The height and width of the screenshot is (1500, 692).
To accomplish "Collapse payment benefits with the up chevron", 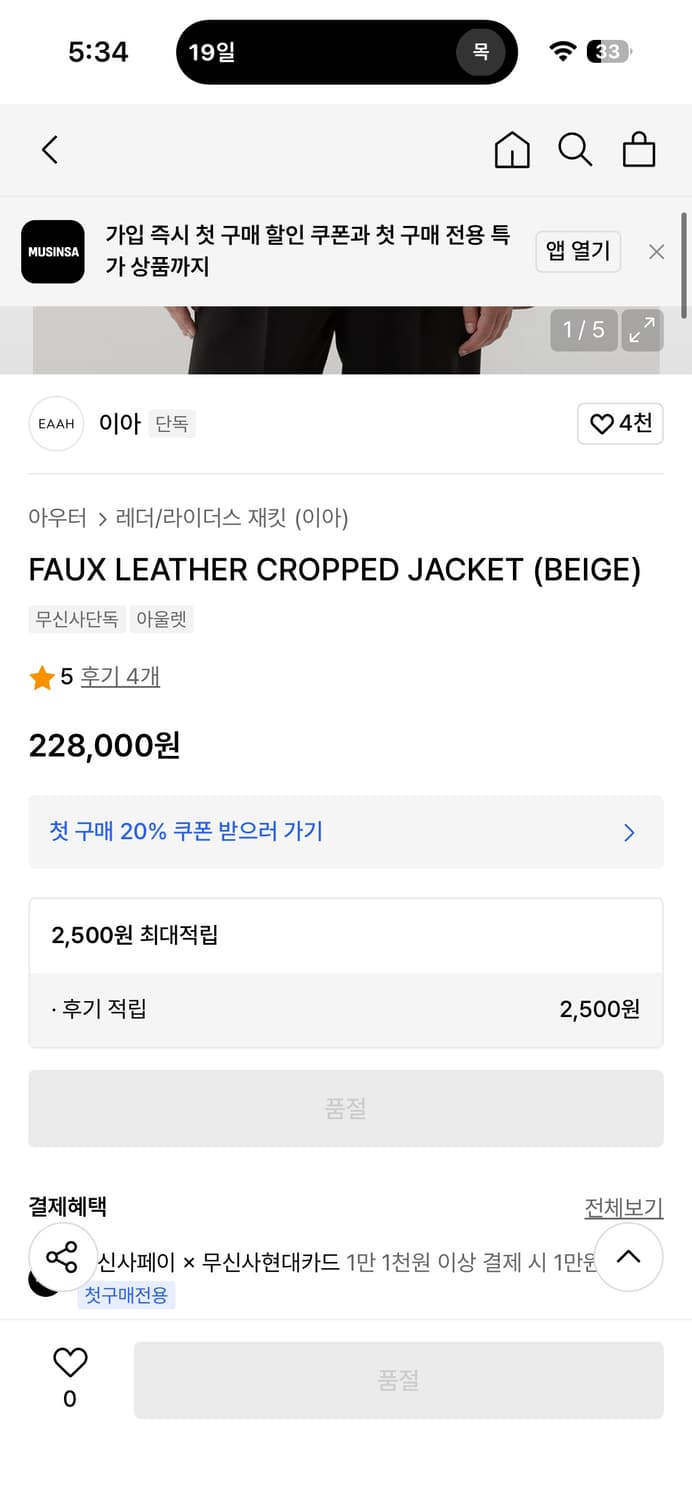I will 629,1257.
